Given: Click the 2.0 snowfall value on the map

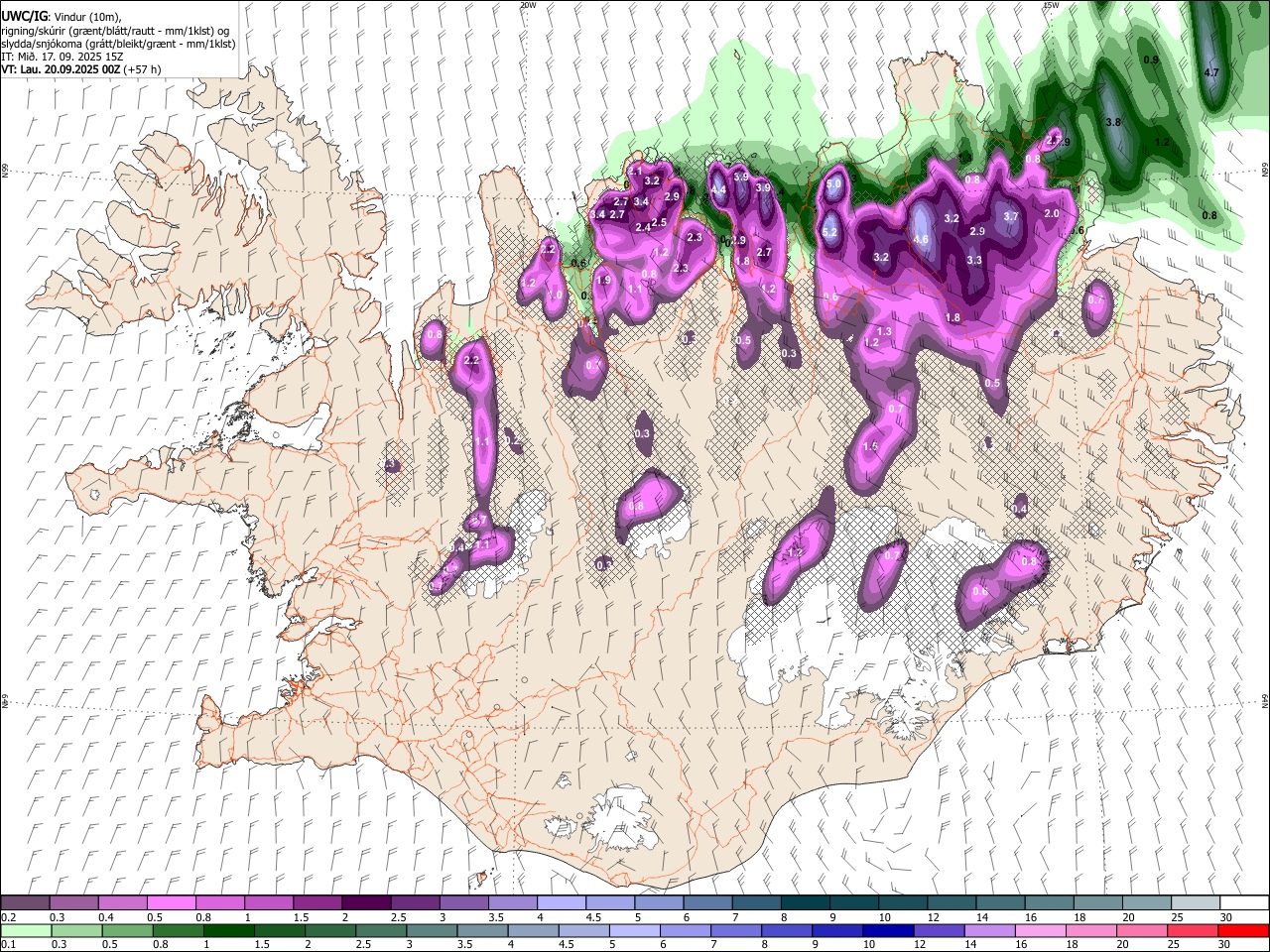Looking at the screenshot, I should point(1053,213).
